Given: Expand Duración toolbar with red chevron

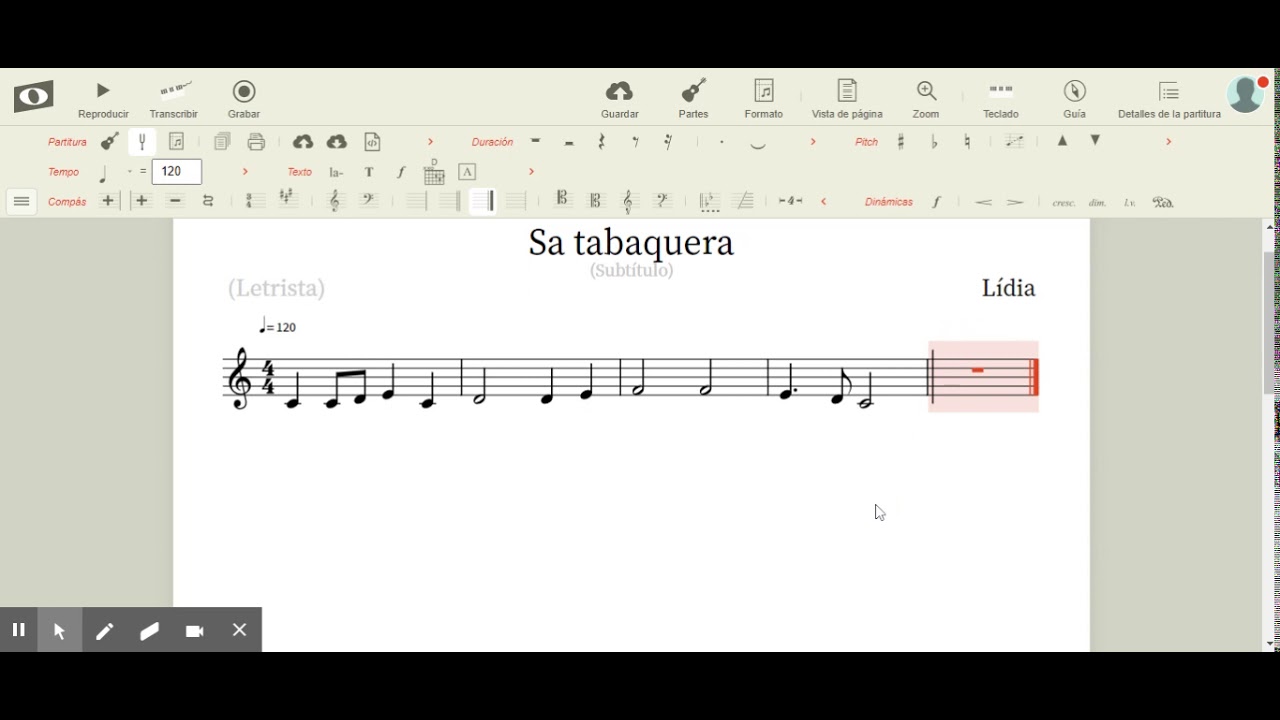Looking at the screenshot, I should (x=813, y=142).
